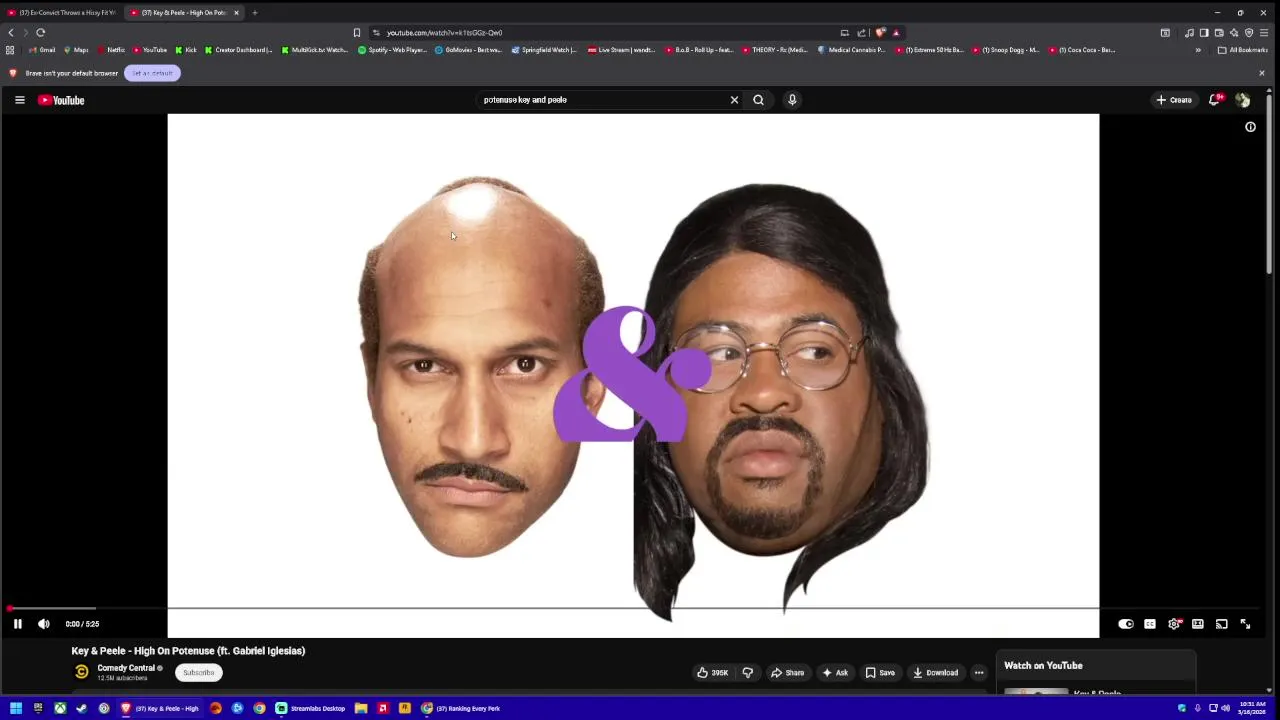Image resolution: width=1280 pixels, height=720 pixels.
Task: Open account avatar menu
Action: click(x=1243, y=100)
